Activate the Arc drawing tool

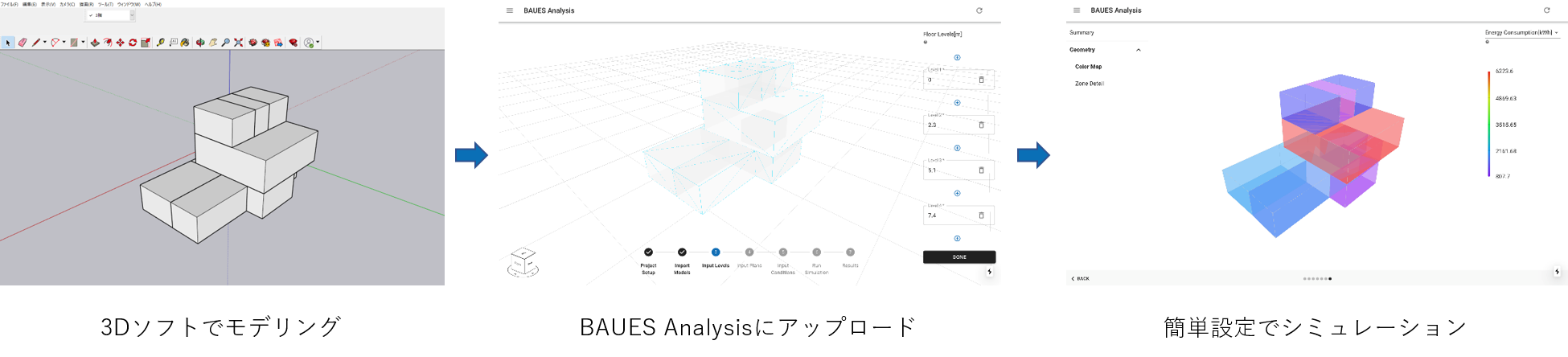tap(55, 43)
